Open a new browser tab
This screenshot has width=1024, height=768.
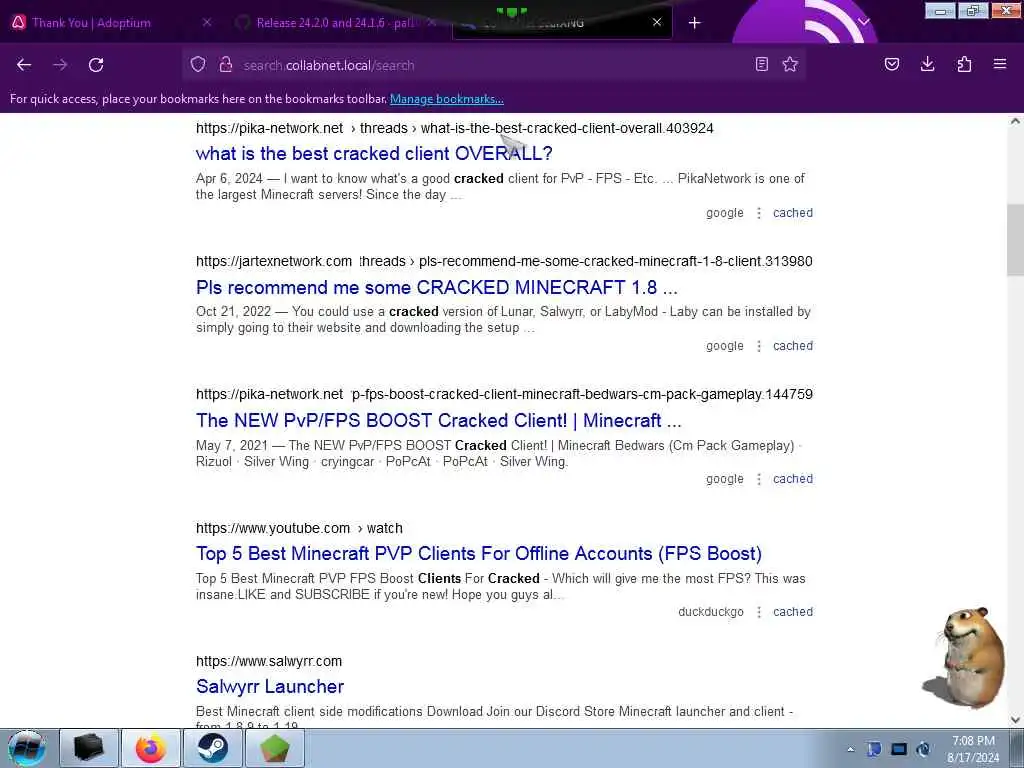pyautogui.click(x=694, y=23)
